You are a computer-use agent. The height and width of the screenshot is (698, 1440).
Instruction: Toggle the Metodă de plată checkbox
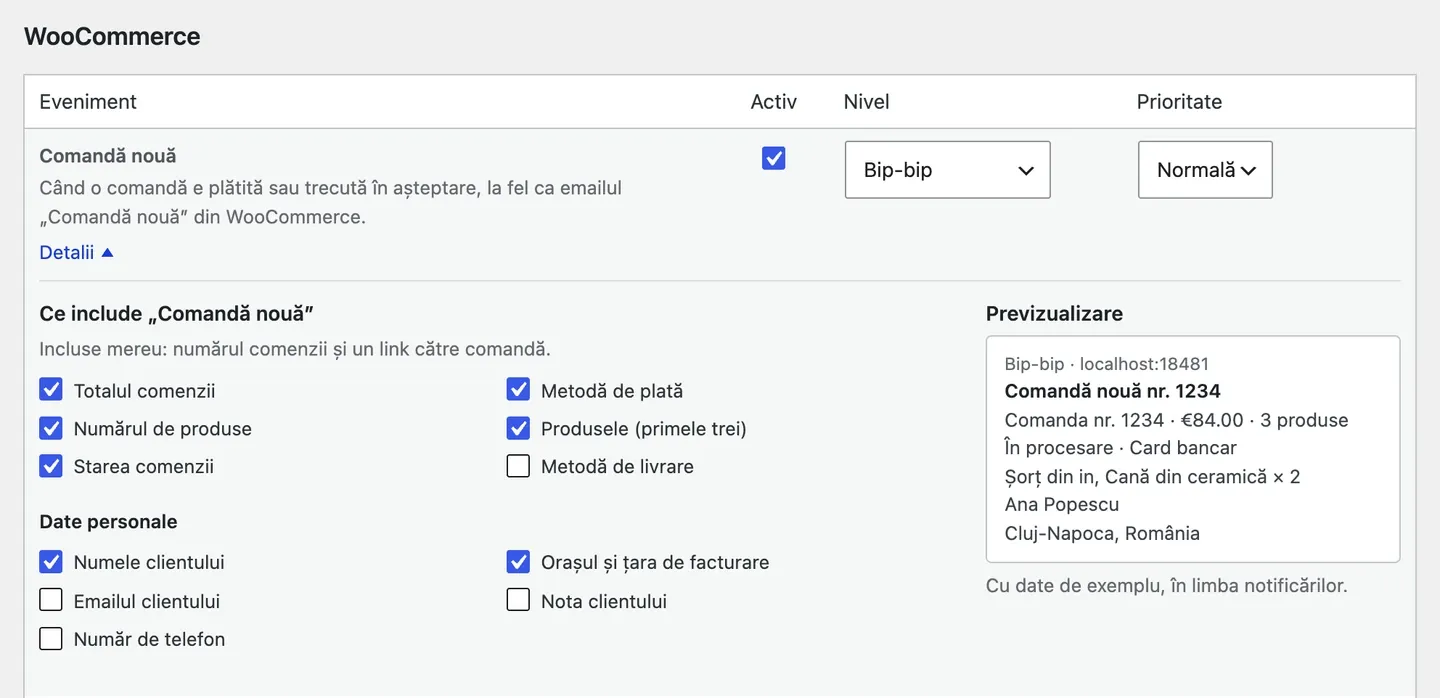[518, 390]
